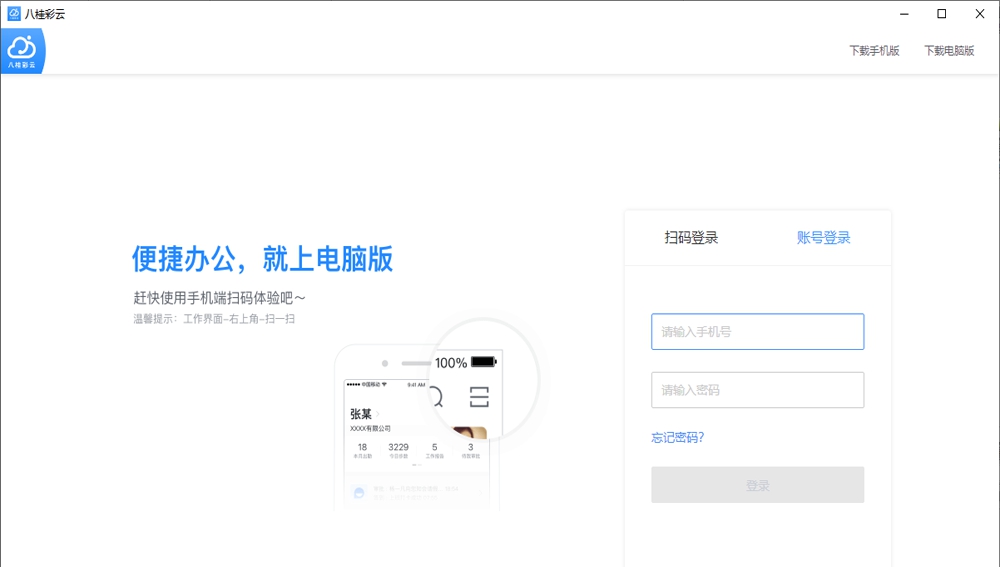Minimize the 八桂彩云 window
Viewport: 1000px width, 567px height.
pyautogui.click(x=904, y=13)
